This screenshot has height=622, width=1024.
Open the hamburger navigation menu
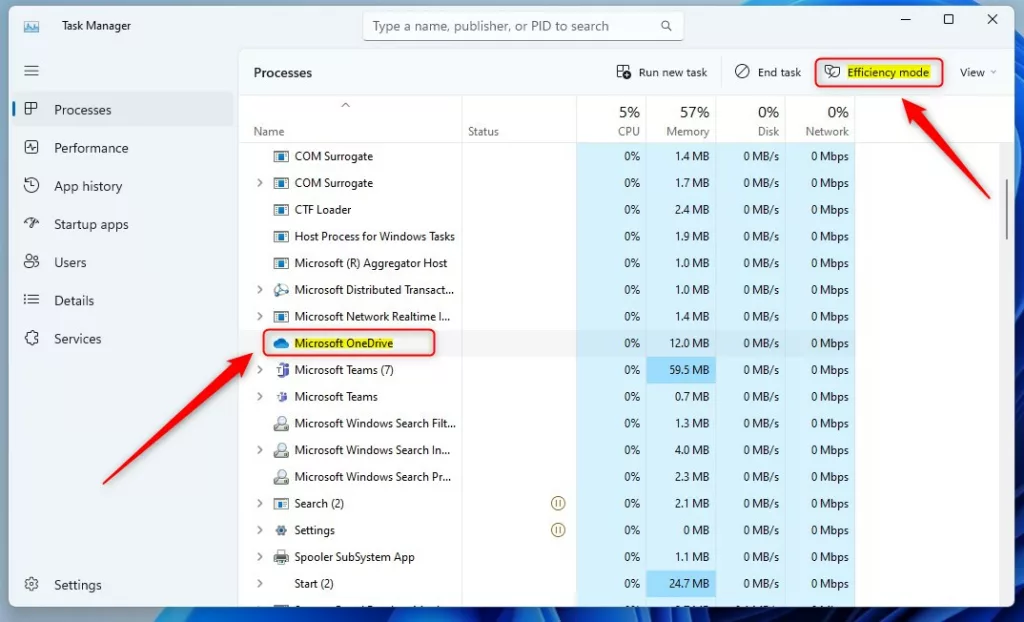point(31,71)
